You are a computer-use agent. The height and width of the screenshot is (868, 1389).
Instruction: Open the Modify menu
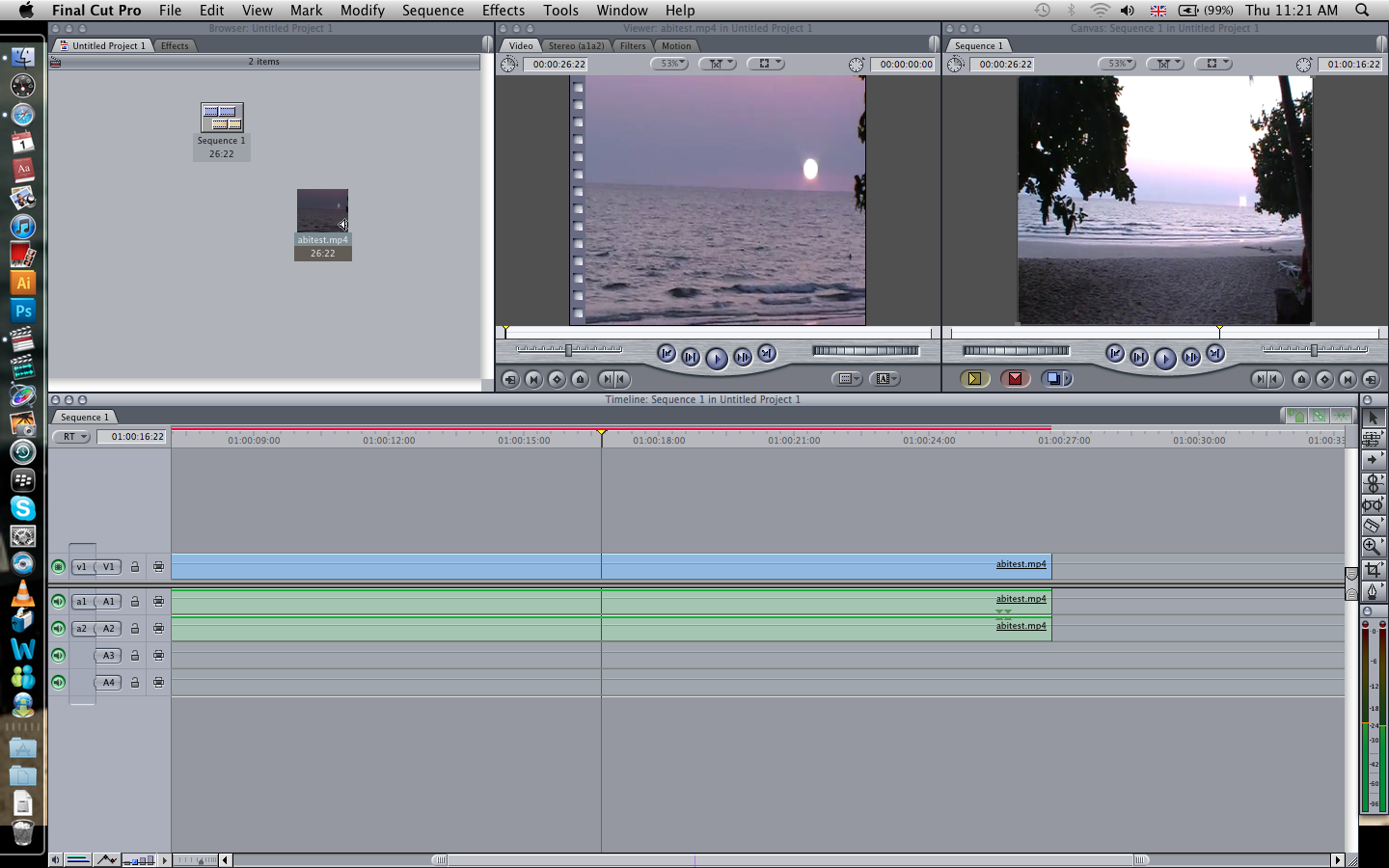[363, 10]
